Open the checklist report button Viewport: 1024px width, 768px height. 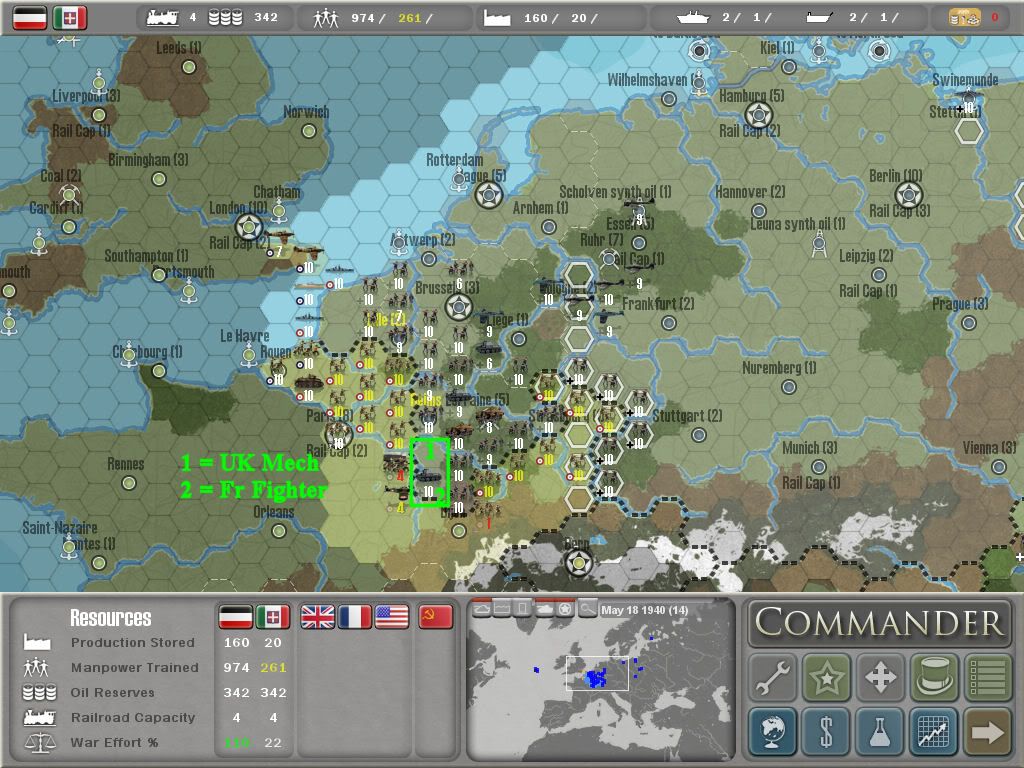click(987, 678)
